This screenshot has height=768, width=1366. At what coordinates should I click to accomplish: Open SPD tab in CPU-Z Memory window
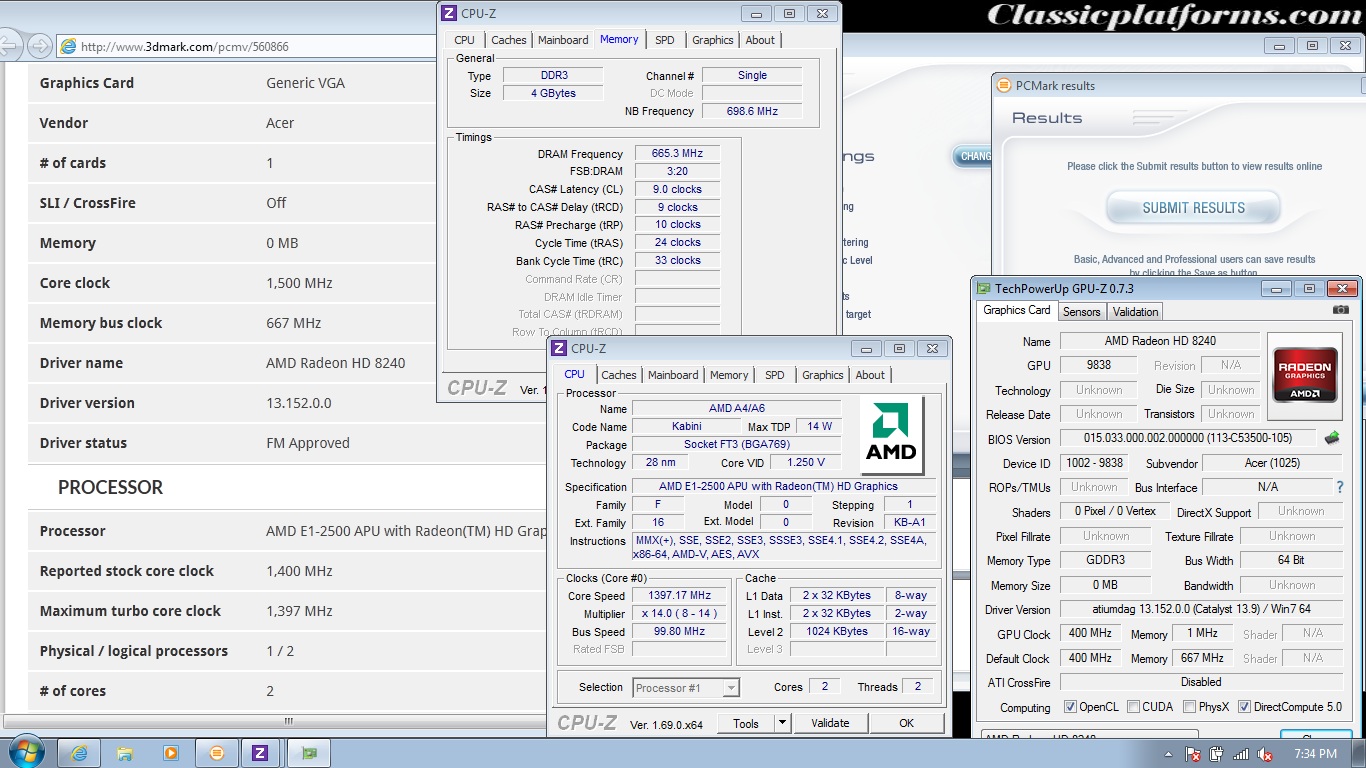coord(665,40)
